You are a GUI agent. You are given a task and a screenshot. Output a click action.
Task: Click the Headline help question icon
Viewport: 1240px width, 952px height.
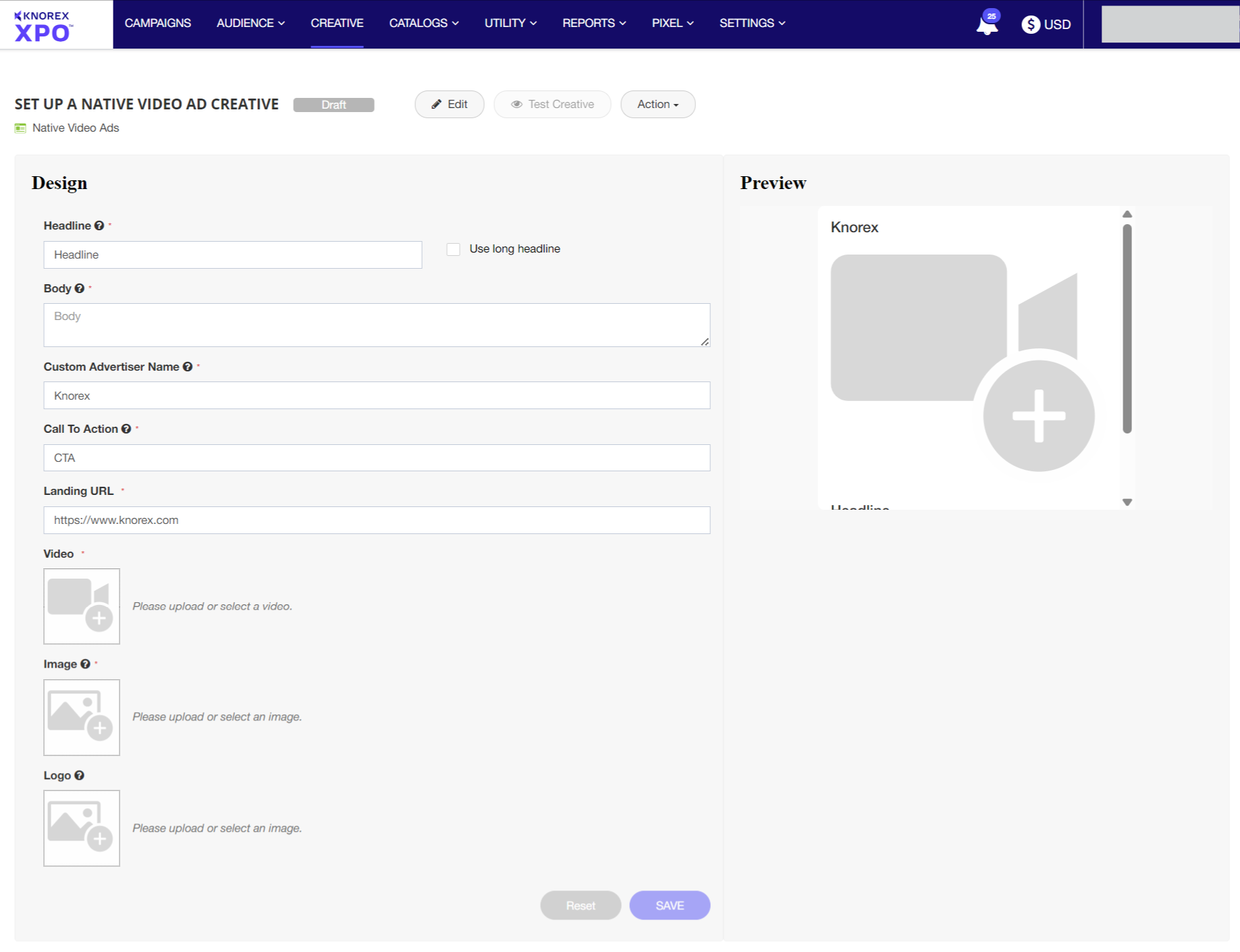click(x=99, y=226)
